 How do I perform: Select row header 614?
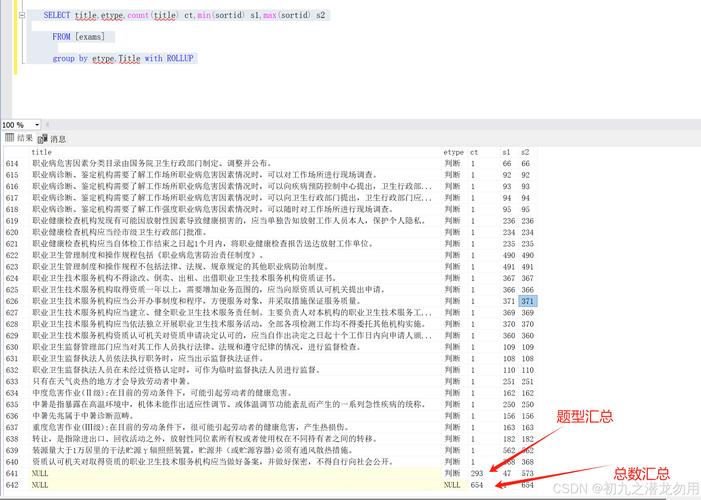click(12, 164)
